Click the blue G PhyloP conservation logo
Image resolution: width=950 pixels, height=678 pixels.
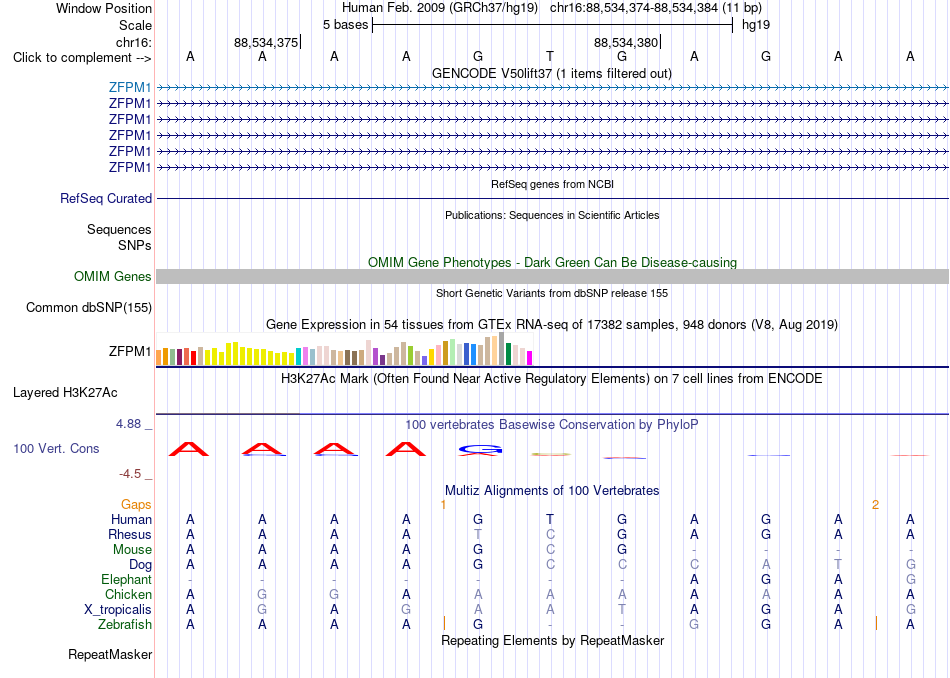[480, 450]
